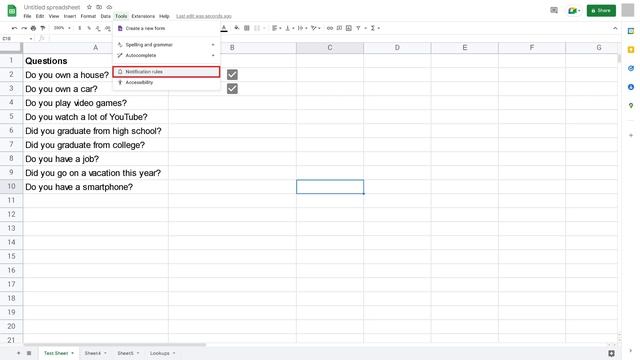640x360 pixels.
Task: Open the Explore button
Action: pos(611,353)
